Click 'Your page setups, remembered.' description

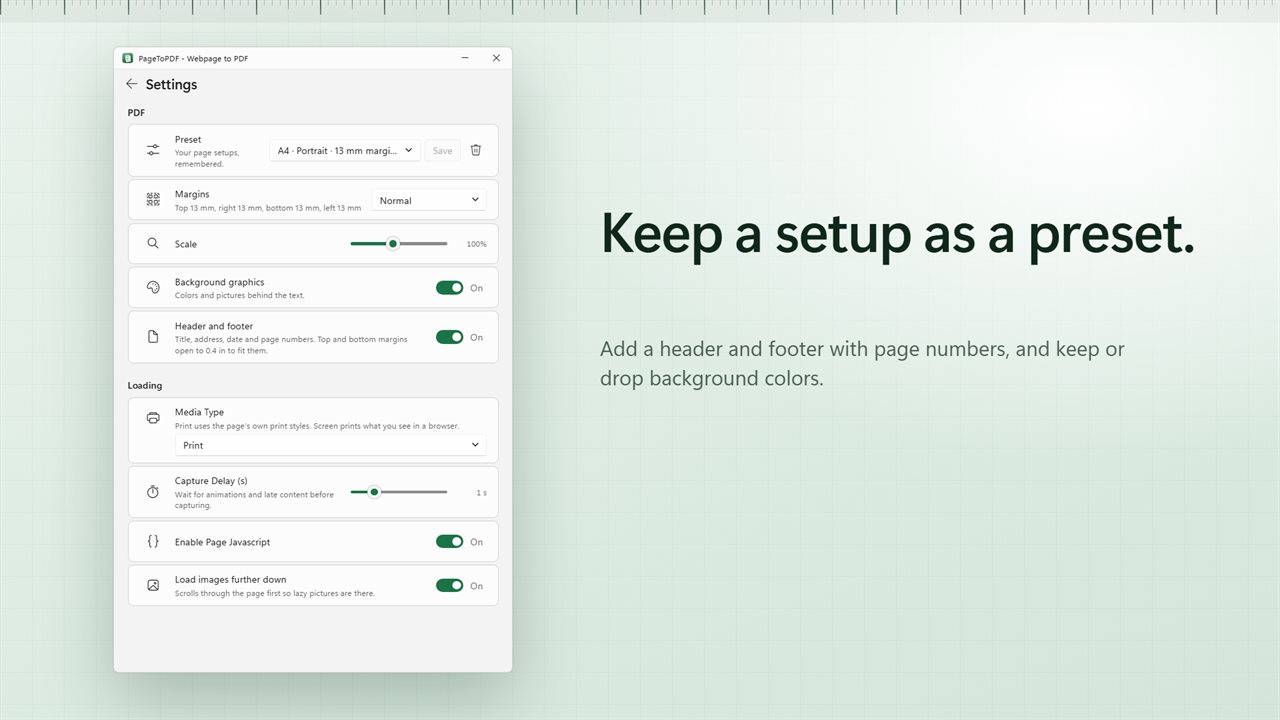point(207,158)
